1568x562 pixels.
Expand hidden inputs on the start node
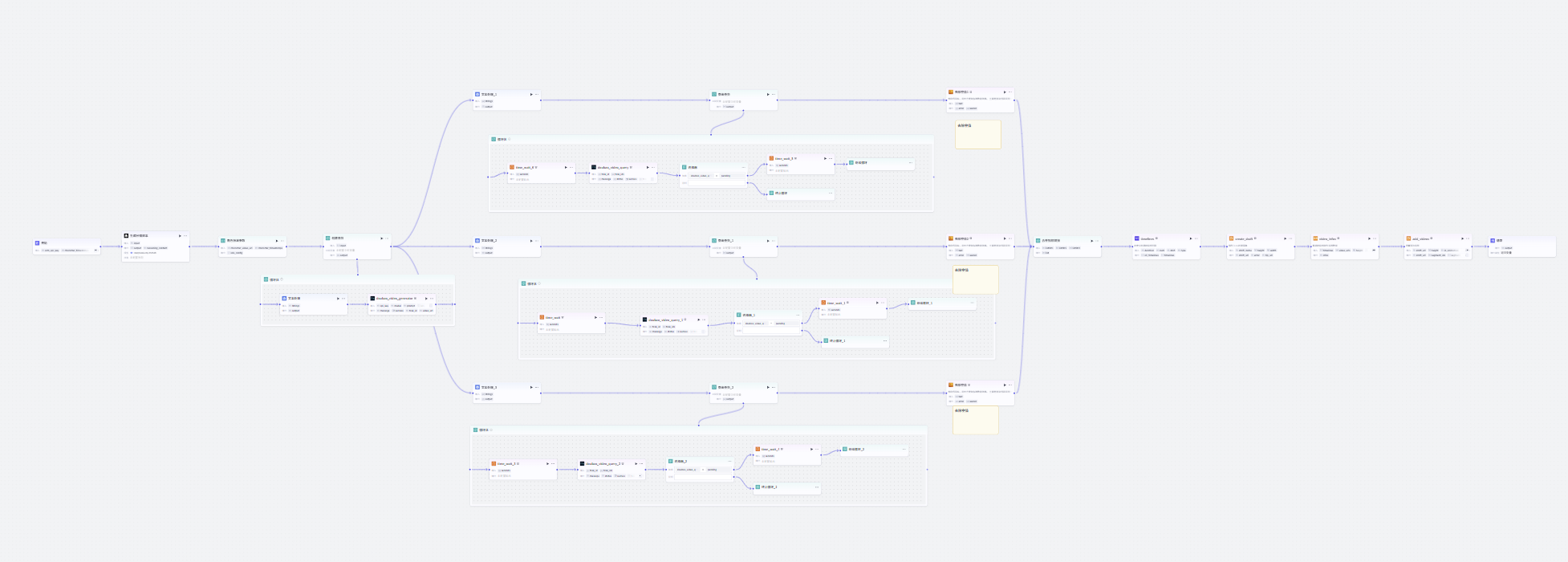coord(95,250)
